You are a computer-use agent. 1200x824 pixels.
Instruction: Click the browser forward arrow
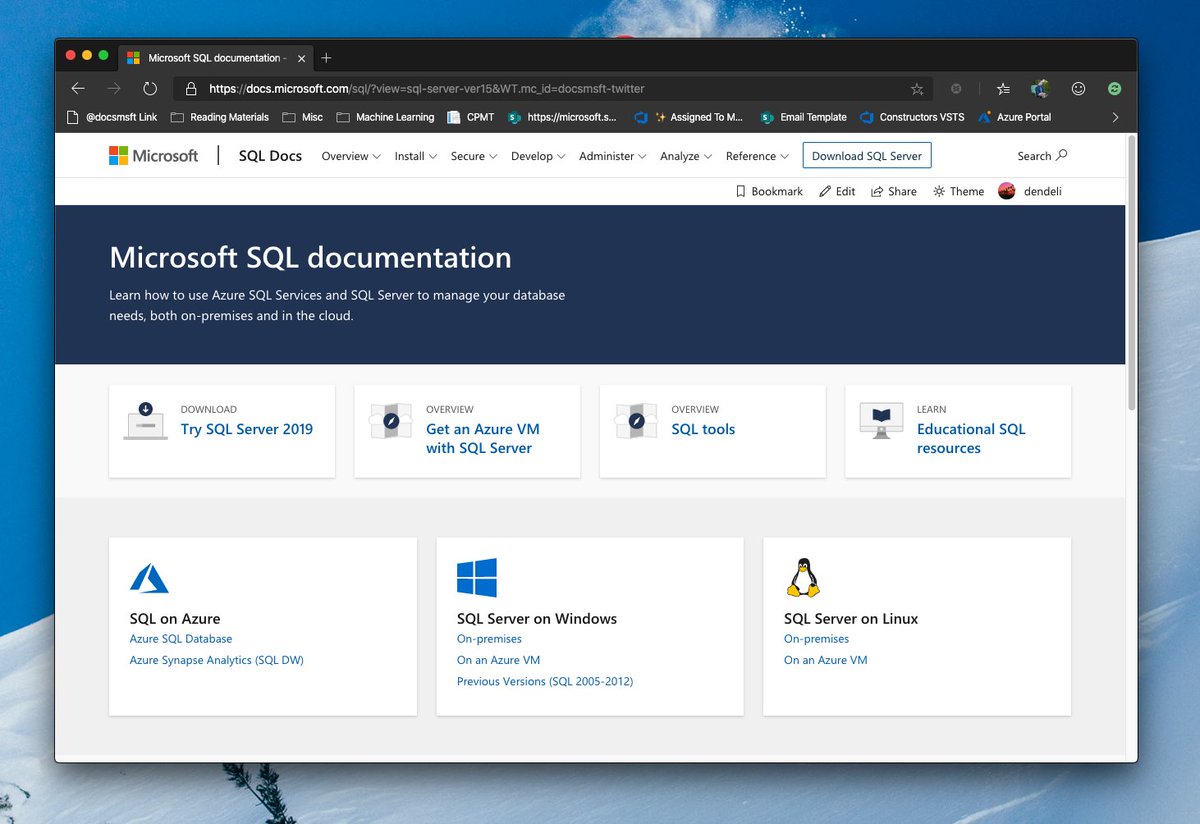pos(114,88)
